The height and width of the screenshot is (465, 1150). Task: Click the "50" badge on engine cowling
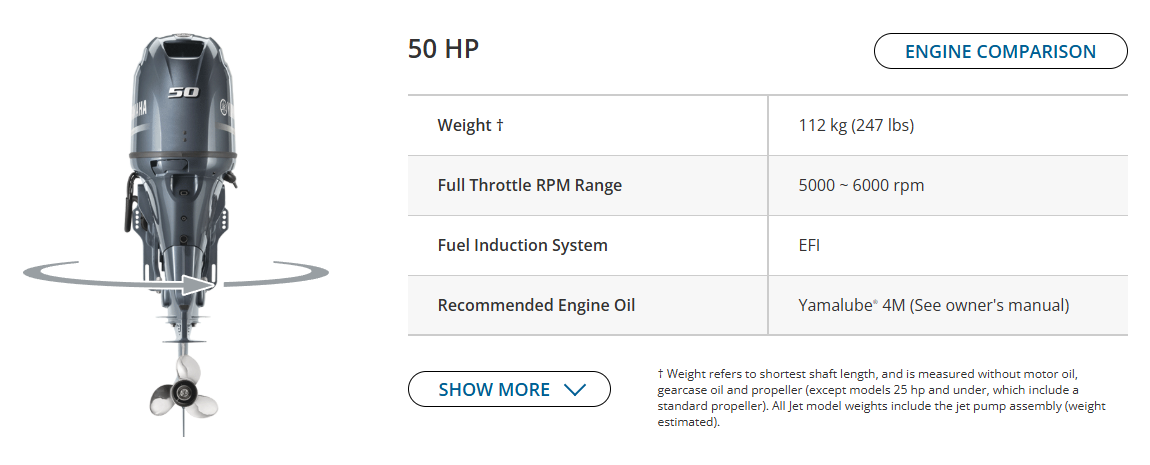pos(183,93)
